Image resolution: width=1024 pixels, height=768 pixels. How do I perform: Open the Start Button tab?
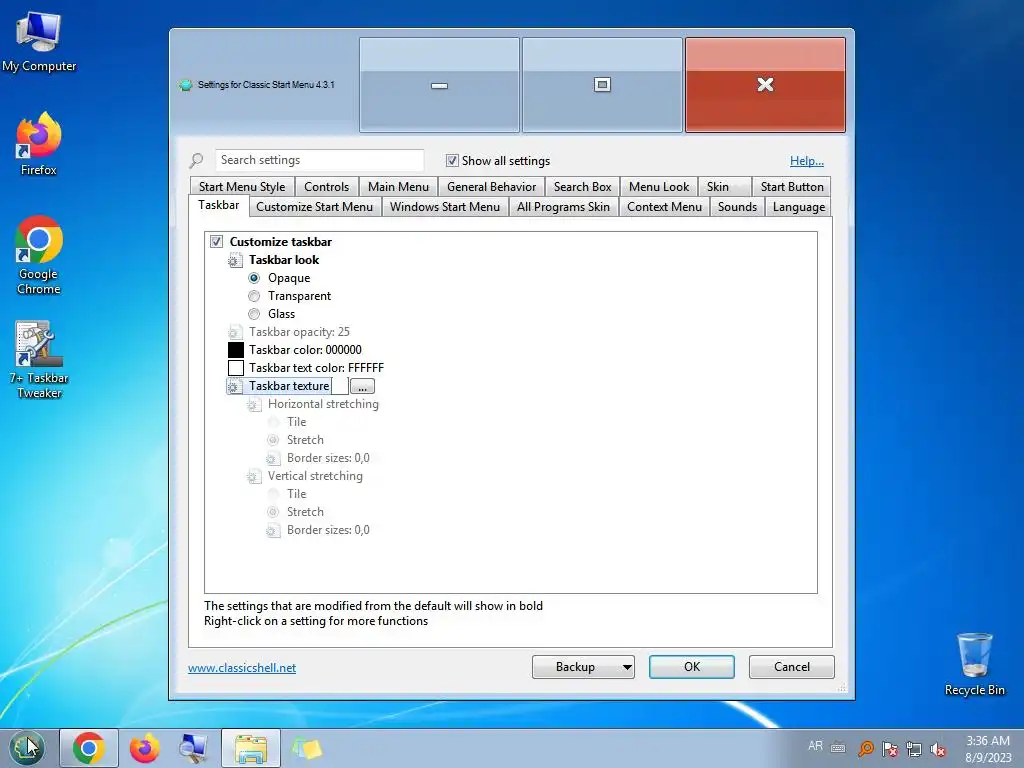coord(792,187)
